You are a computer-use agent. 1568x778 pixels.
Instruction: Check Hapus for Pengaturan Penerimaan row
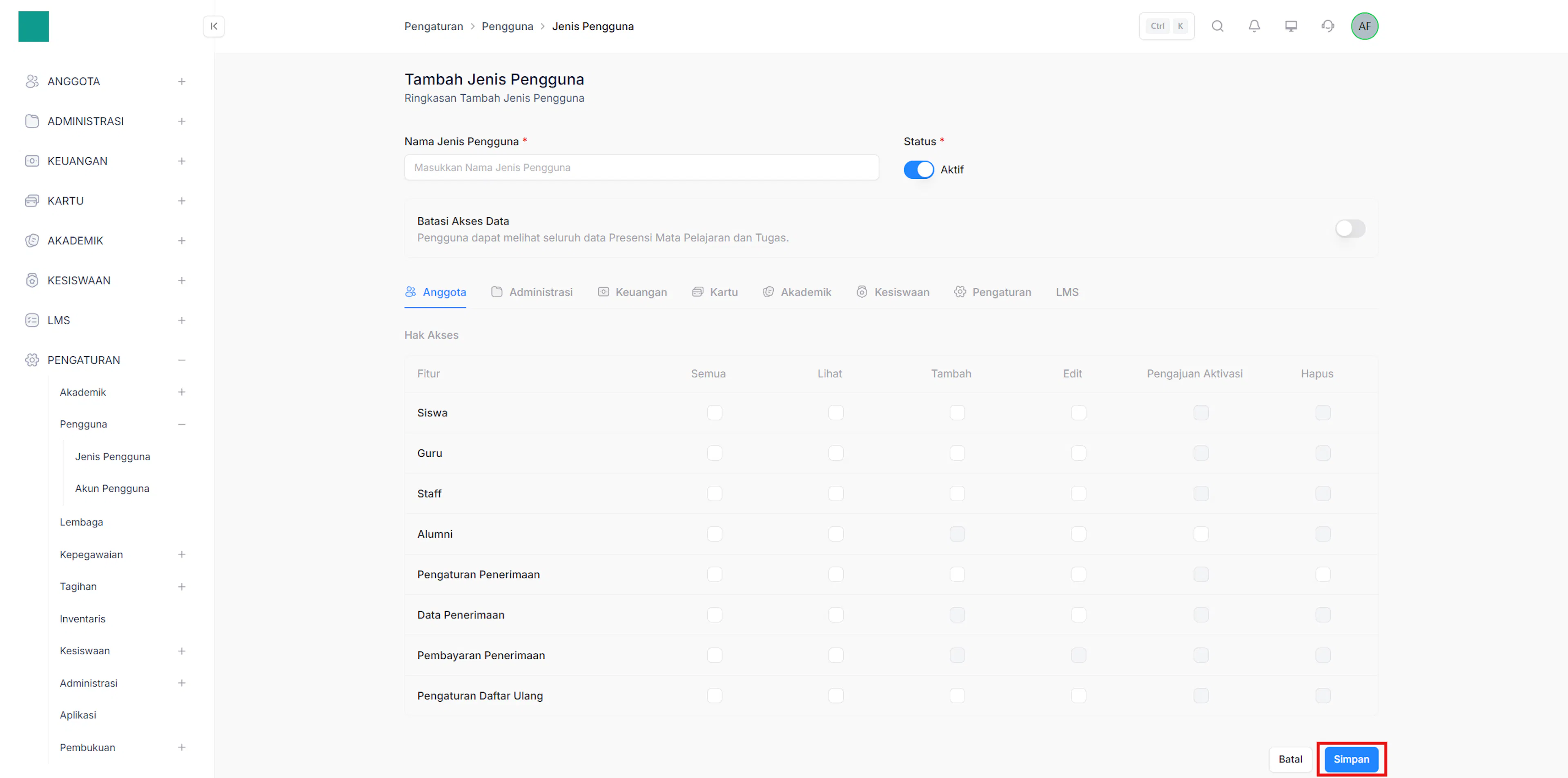[x=1323, y=574]
